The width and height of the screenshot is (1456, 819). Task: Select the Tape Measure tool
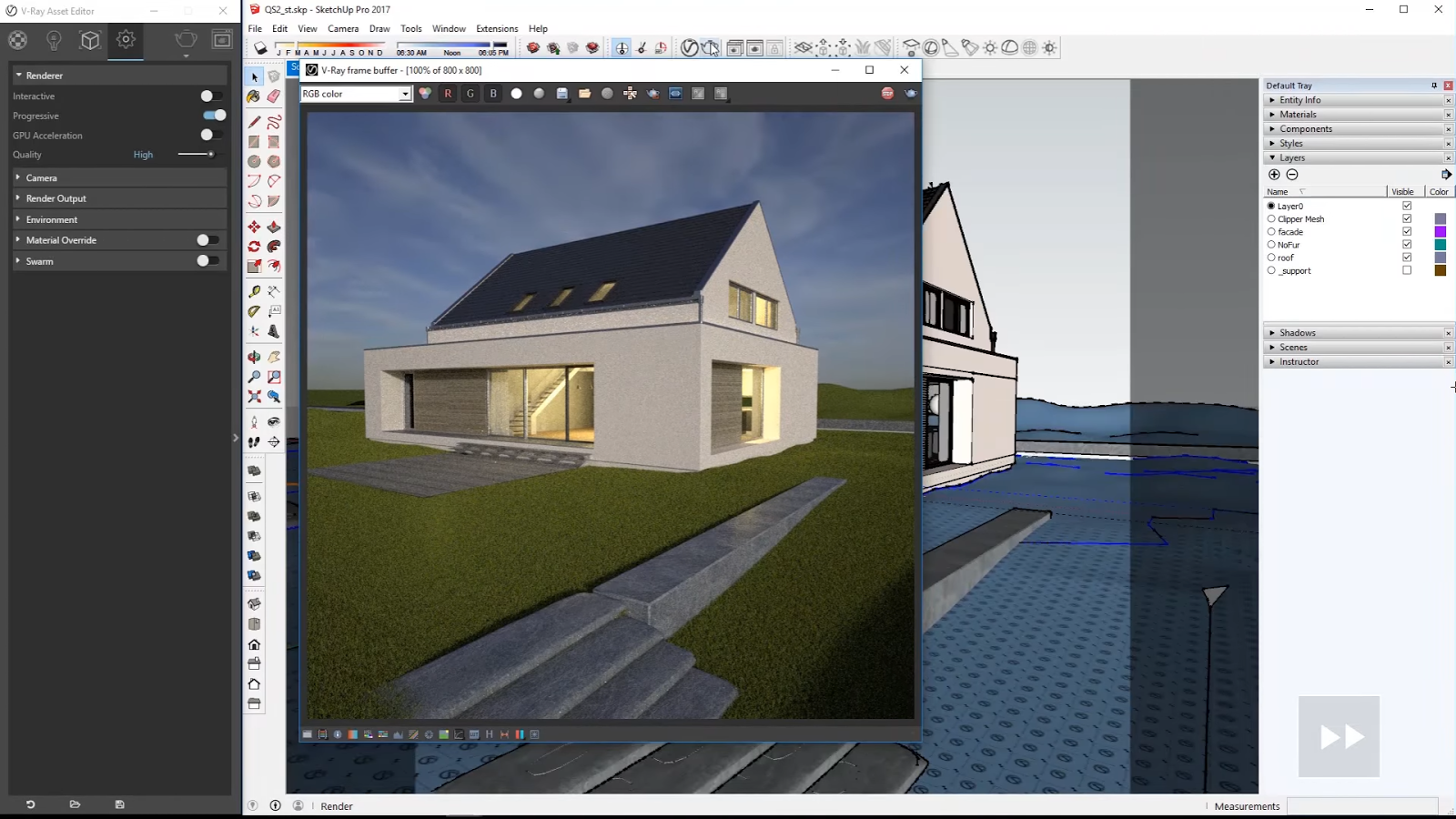[254, 291]
